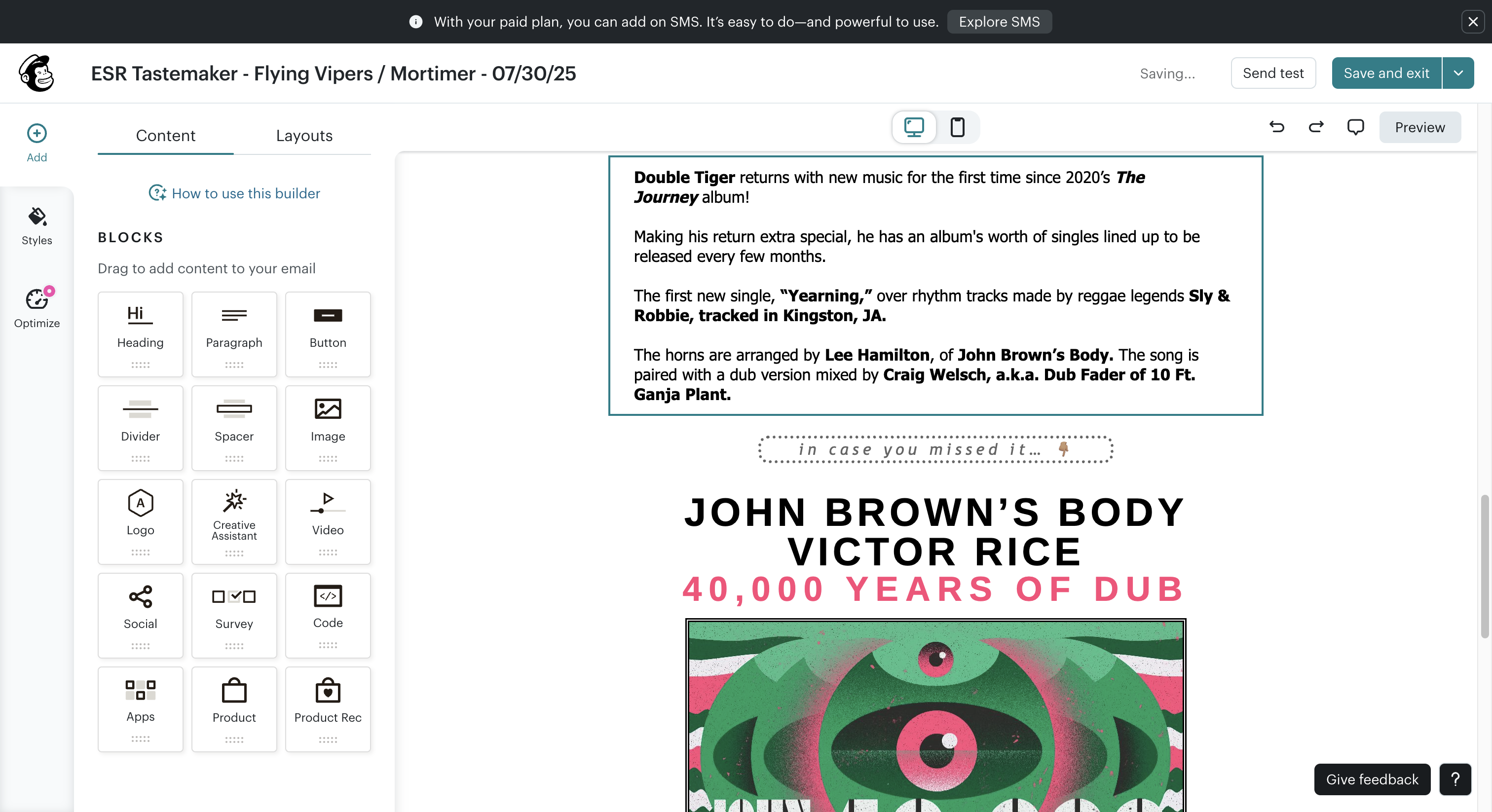Click the campaign title ESR Tastemaker

coord(334,74)
